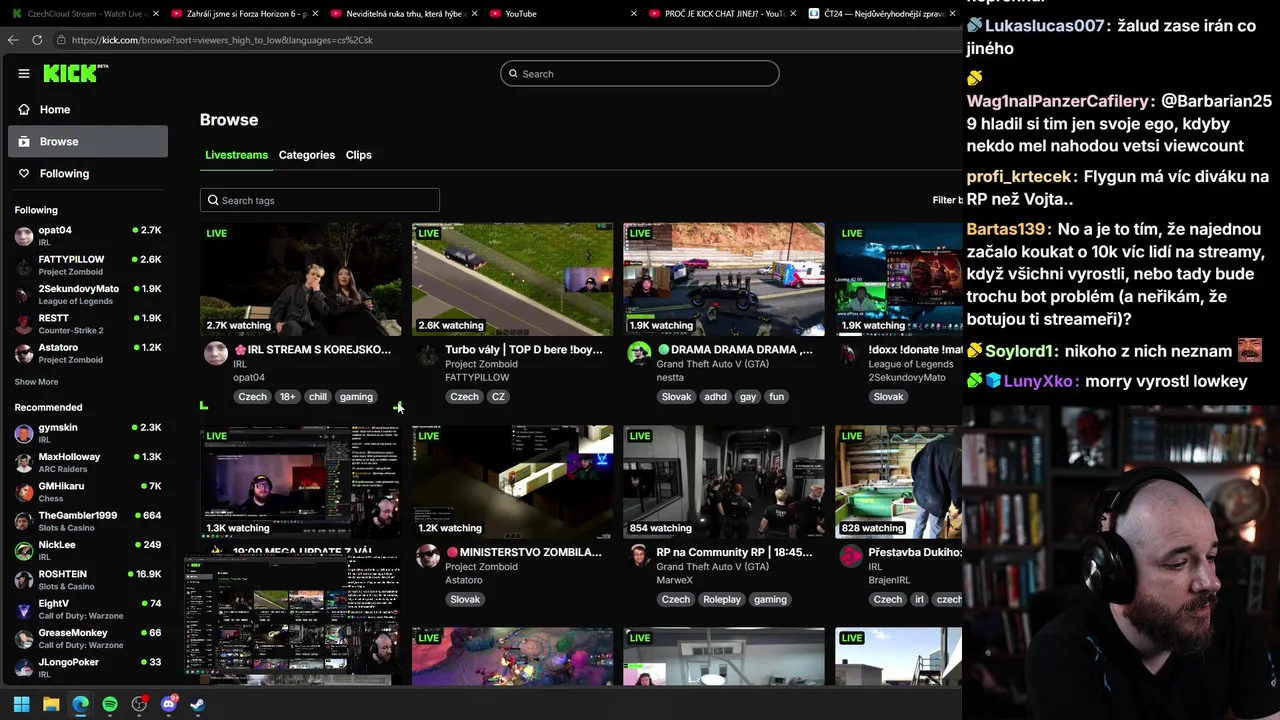Click the Home house icon
Image resolution: width=1280 pixels, height=720 pixels.
24,109
